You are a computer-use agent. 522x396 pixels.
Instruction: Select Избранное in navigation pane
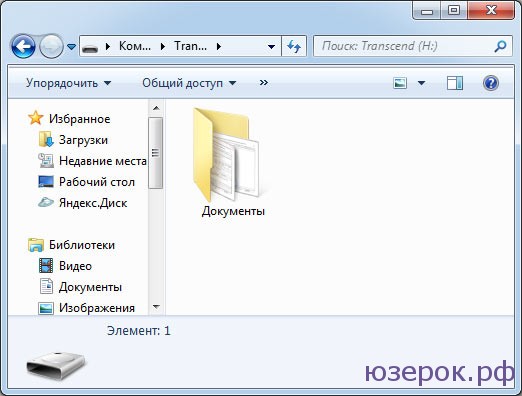tap(79, 119)
